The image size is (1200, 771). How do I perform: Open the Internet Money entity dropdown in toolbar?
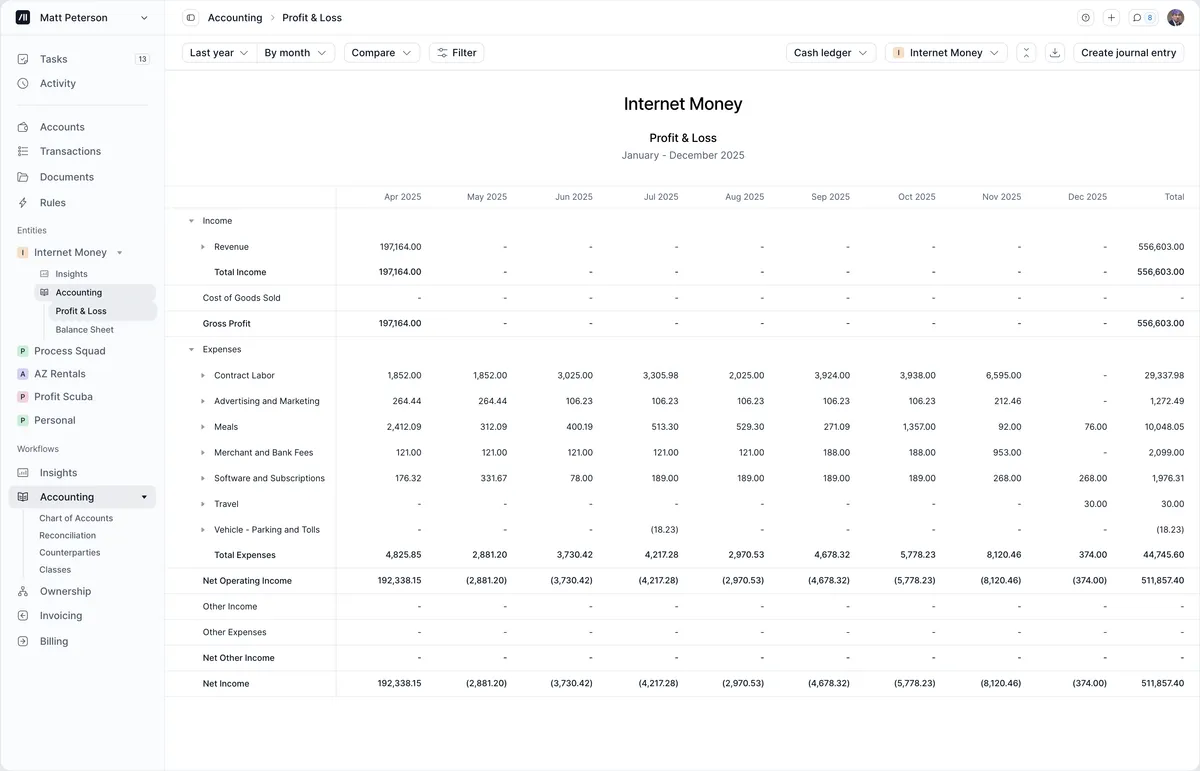(946, 53)
